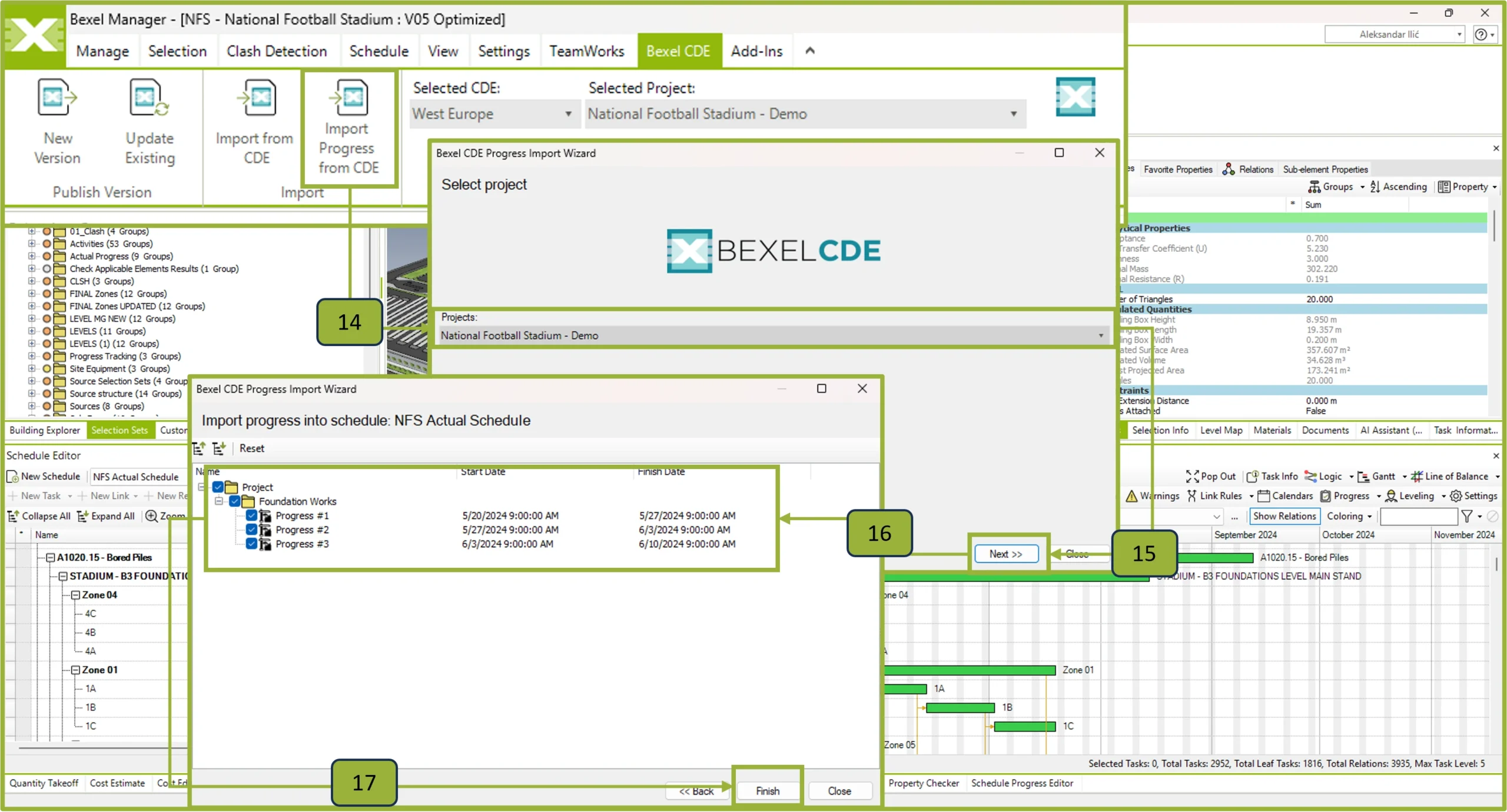
Task: Click Close beside Finish button
Action: (839, 791)
